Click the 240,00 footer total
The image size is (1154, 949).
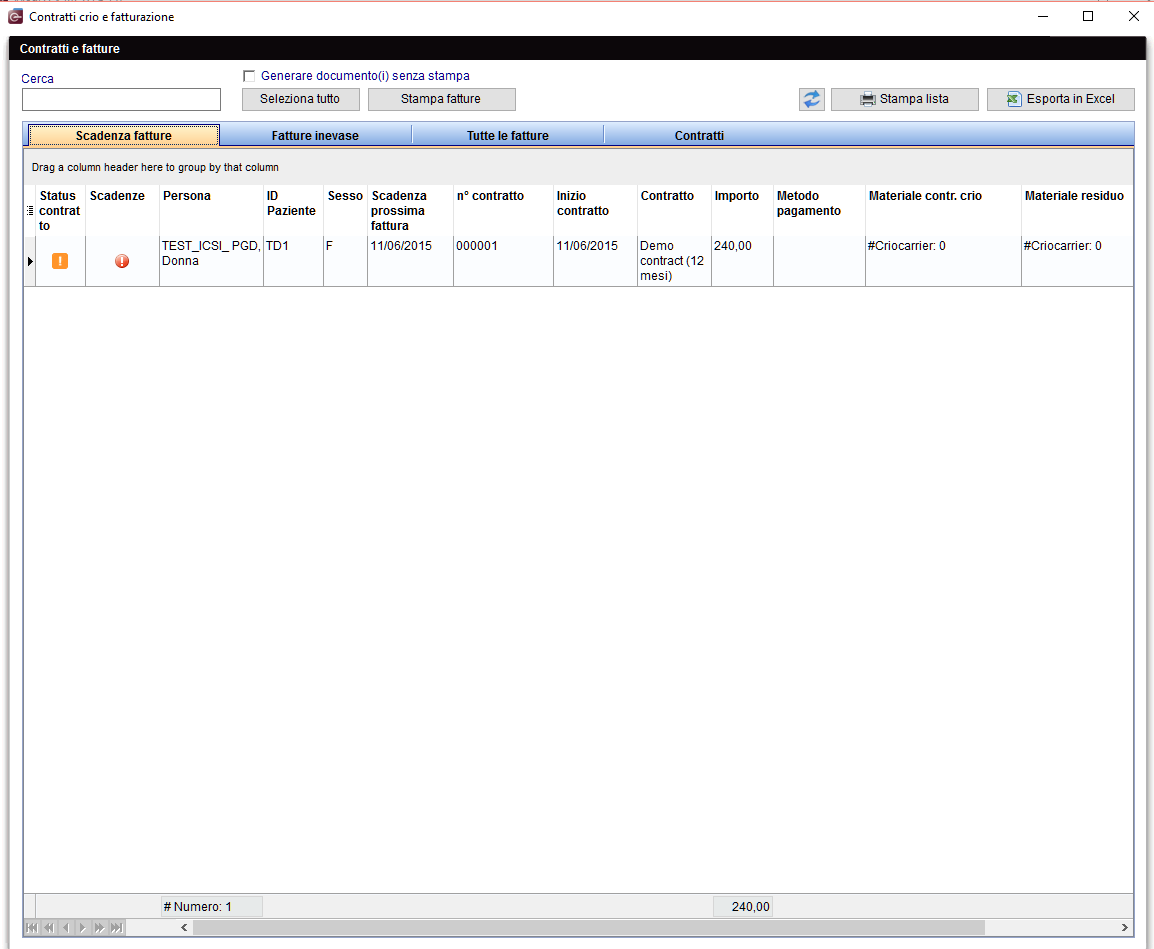pos(743,906)
